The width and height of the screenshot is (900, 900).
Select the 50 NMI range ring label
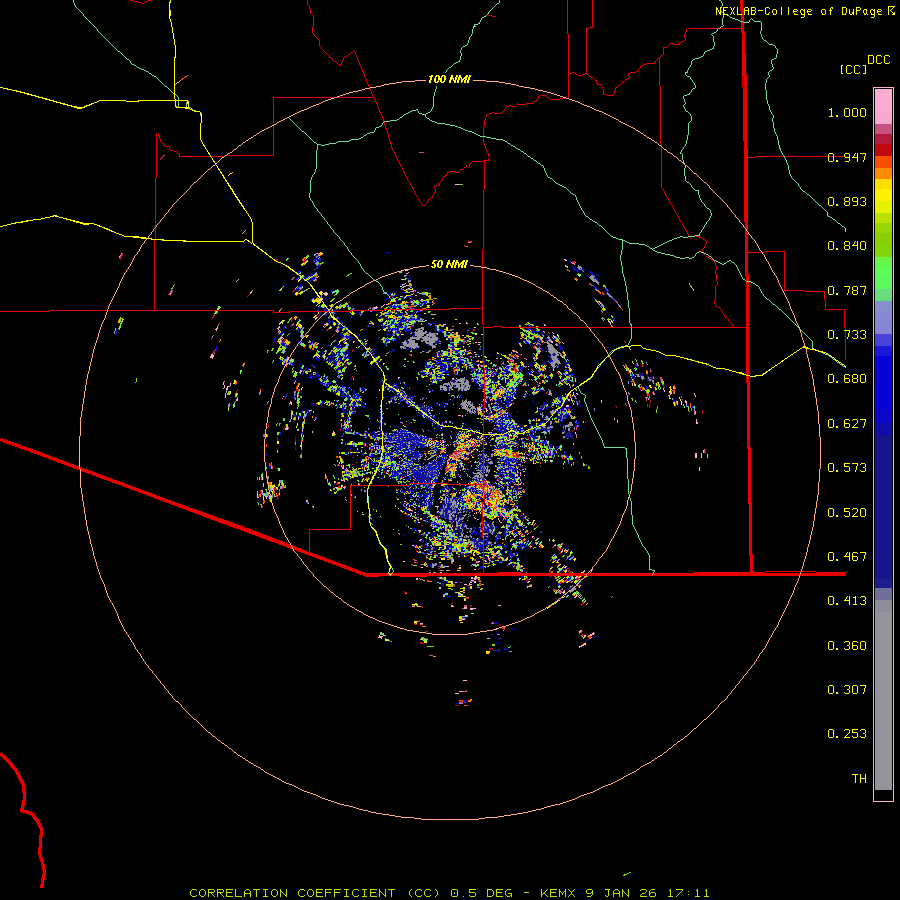(449, 264)
